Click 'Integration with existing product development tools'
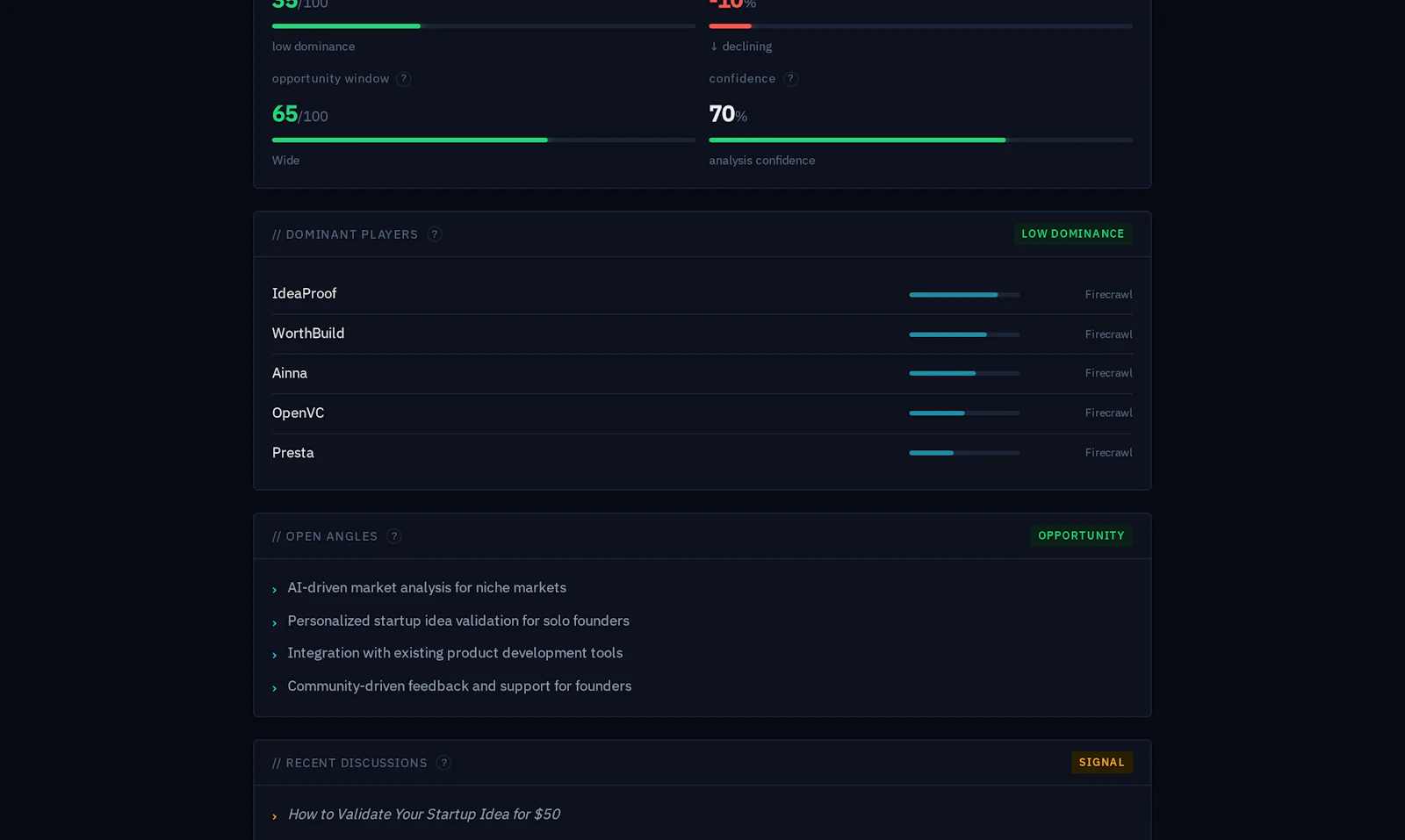The width and height of the screenshot is (1405, 840). pyautogui.click(x=455, y=653)
